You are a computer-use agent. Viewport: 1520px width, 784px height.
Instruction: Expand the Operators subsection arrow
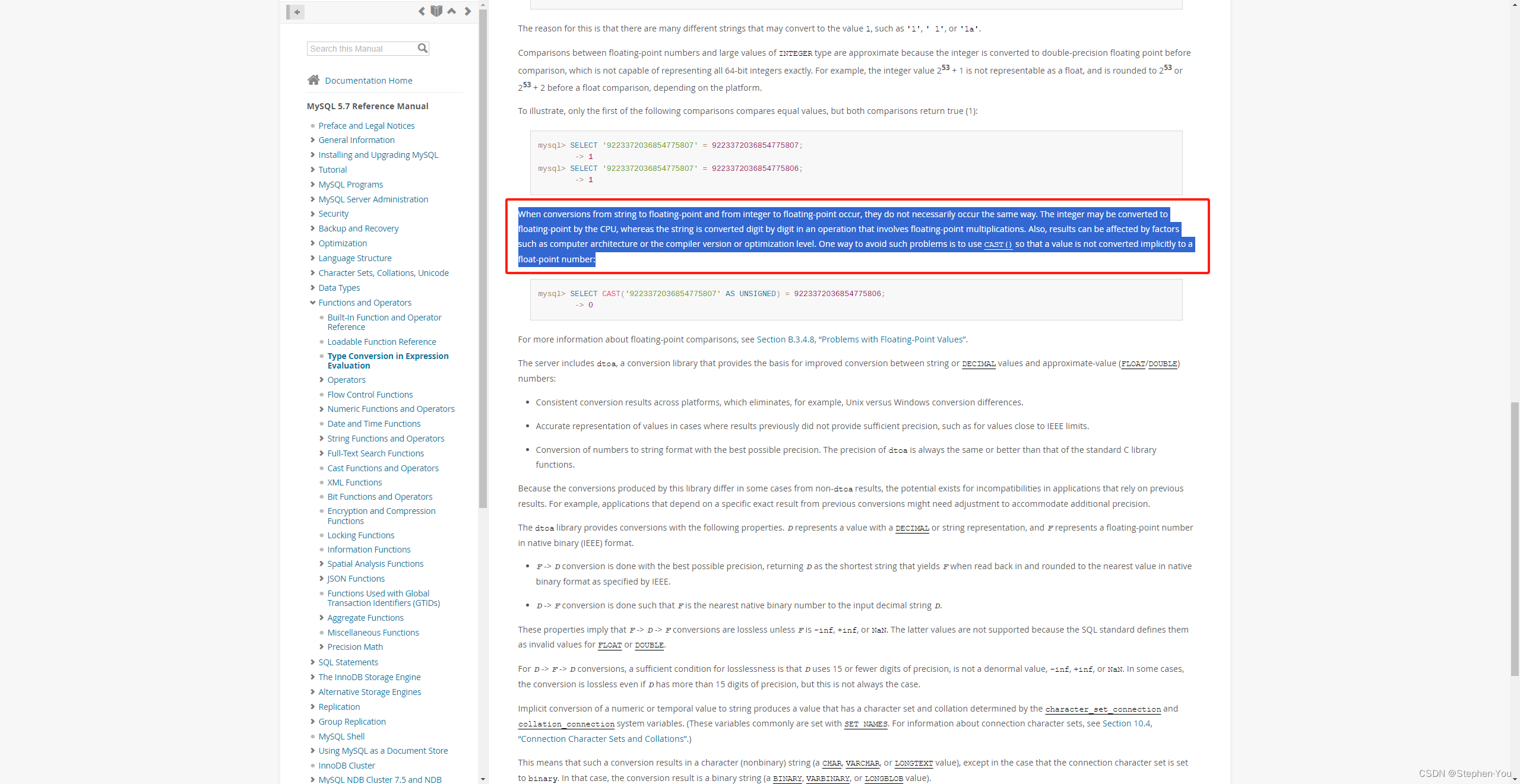coord(322,380)
